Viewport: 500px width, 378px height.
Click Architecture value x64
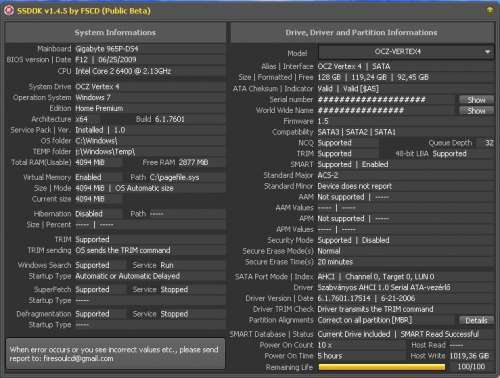coord(81,119)
